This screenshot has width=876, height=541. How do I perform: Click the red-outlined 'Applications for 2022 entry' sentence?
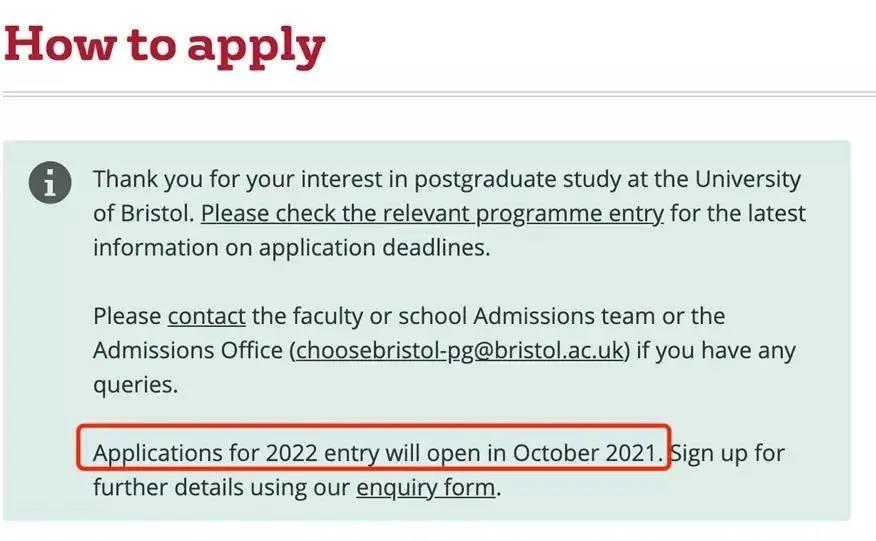click(377, 453)
